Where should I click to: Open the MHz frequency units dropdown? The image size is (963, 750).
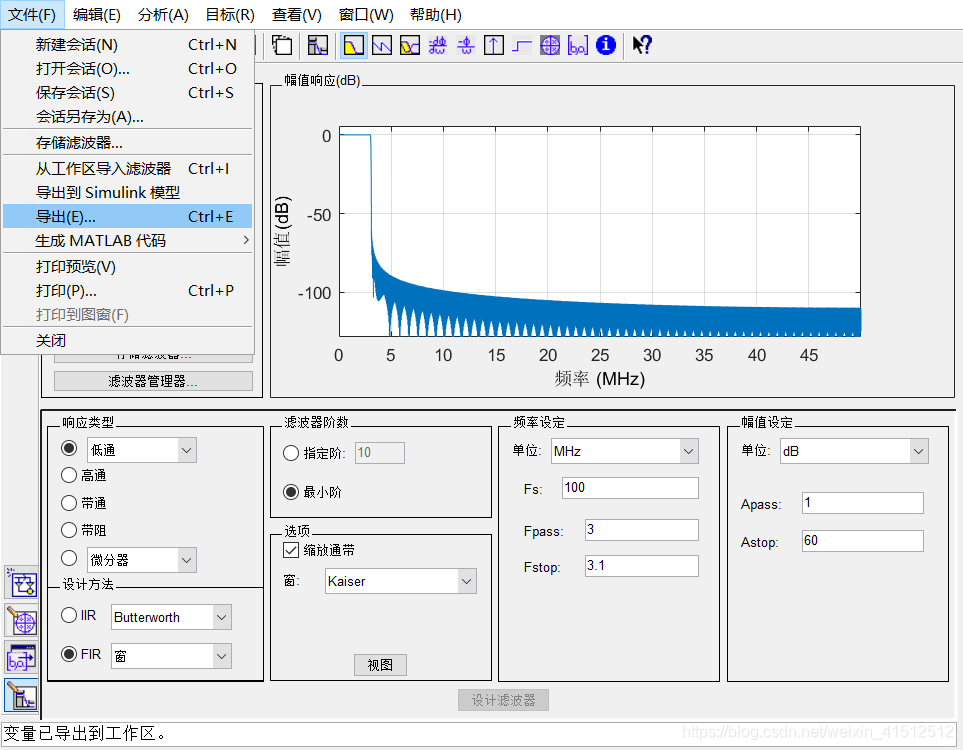pos(625,451)
